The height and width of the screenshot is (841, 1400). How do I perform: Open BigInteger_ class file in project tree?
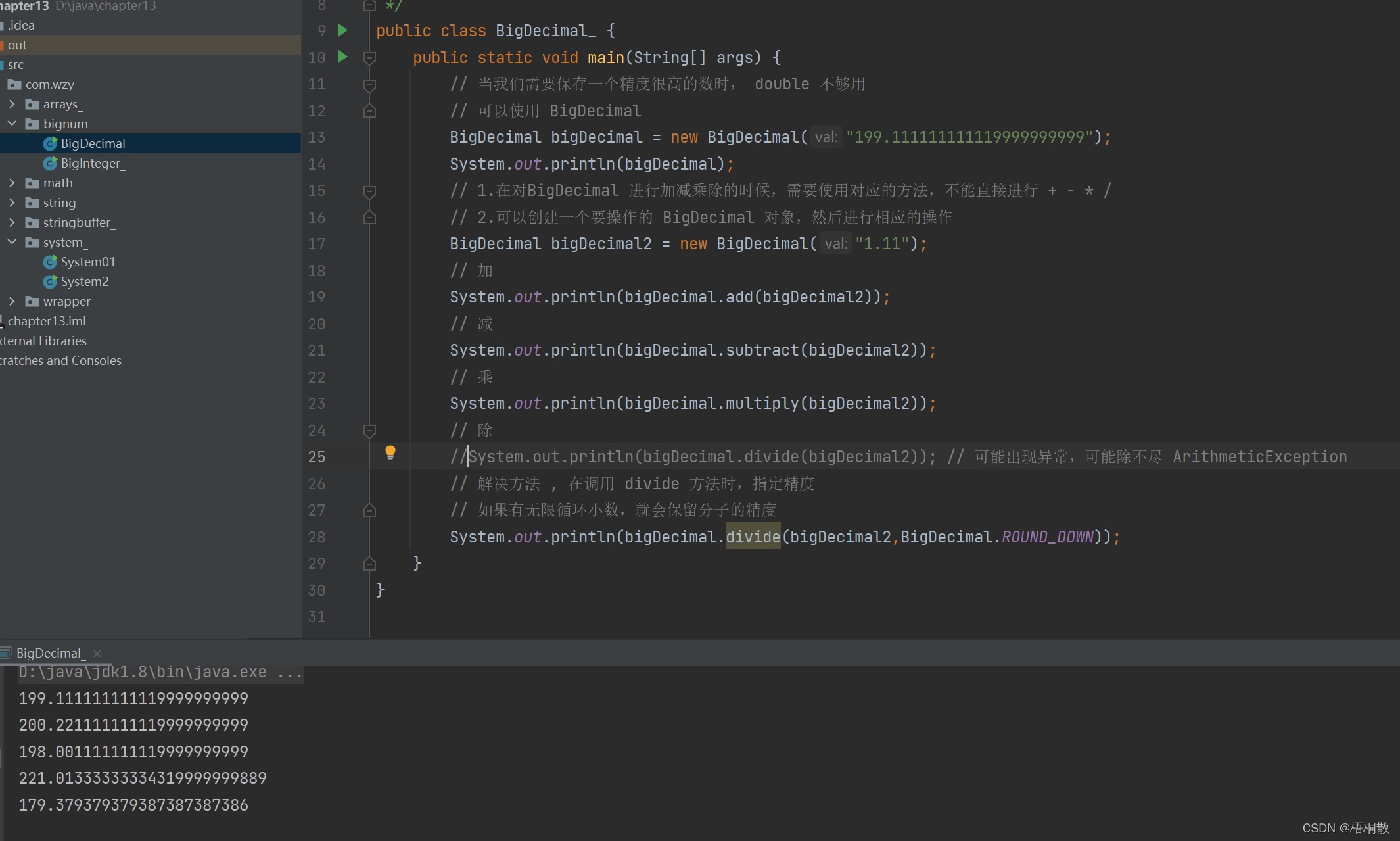coord(91,163)
